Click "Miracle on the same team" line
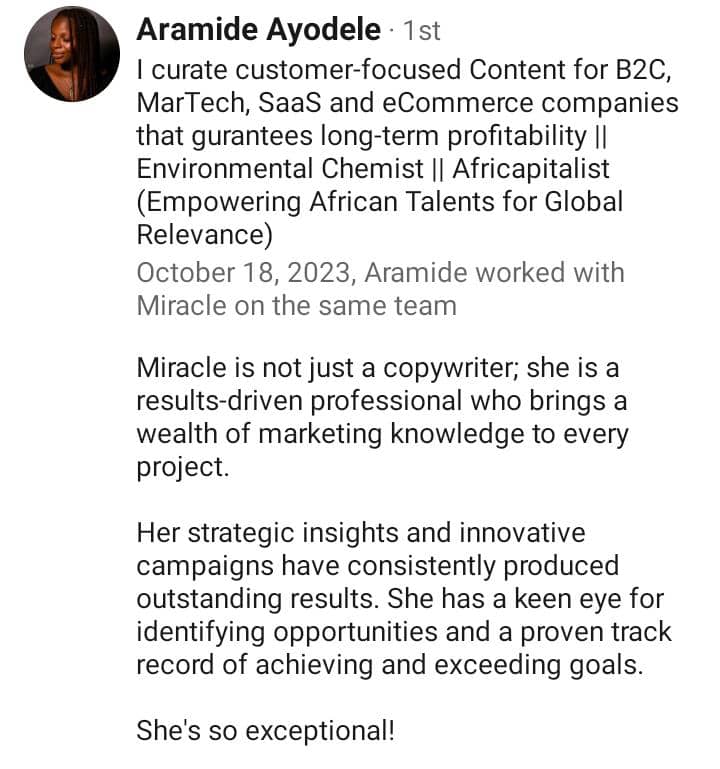This screenshot has height=769, width=720. click(296, 305)
